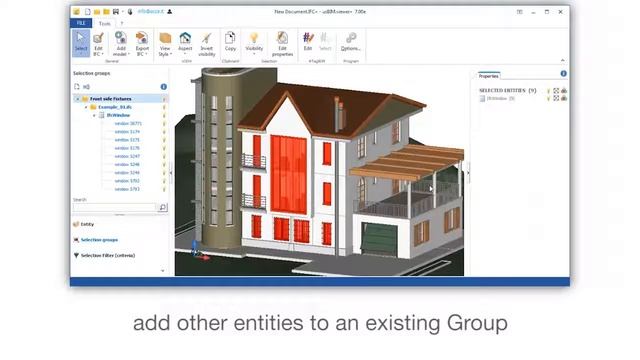Image resolution: width=640 pixels, height=360 pixels.
Task: Toggle visibility bulb for Example_01.ifc
Action: [x=164, y=107]
